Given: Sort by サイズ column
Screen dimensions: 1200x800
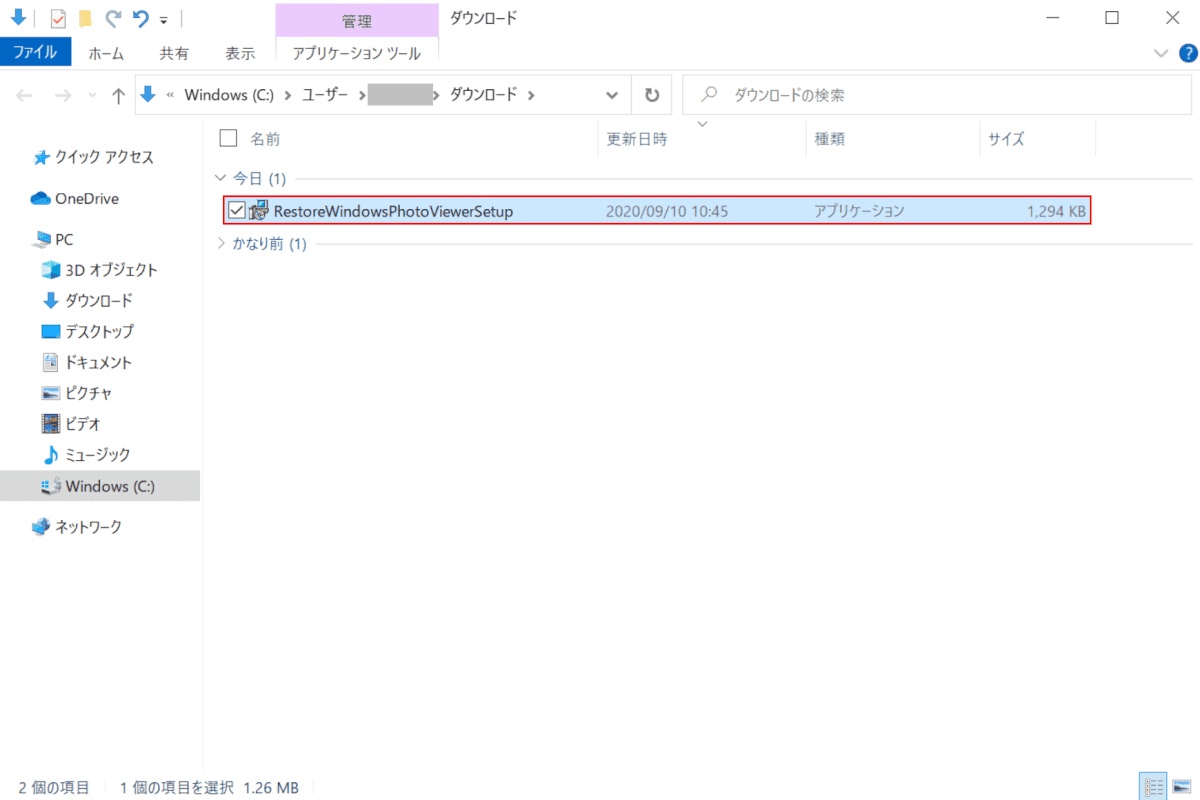Looking at the screenshot, I should [x=1007, y=139].
